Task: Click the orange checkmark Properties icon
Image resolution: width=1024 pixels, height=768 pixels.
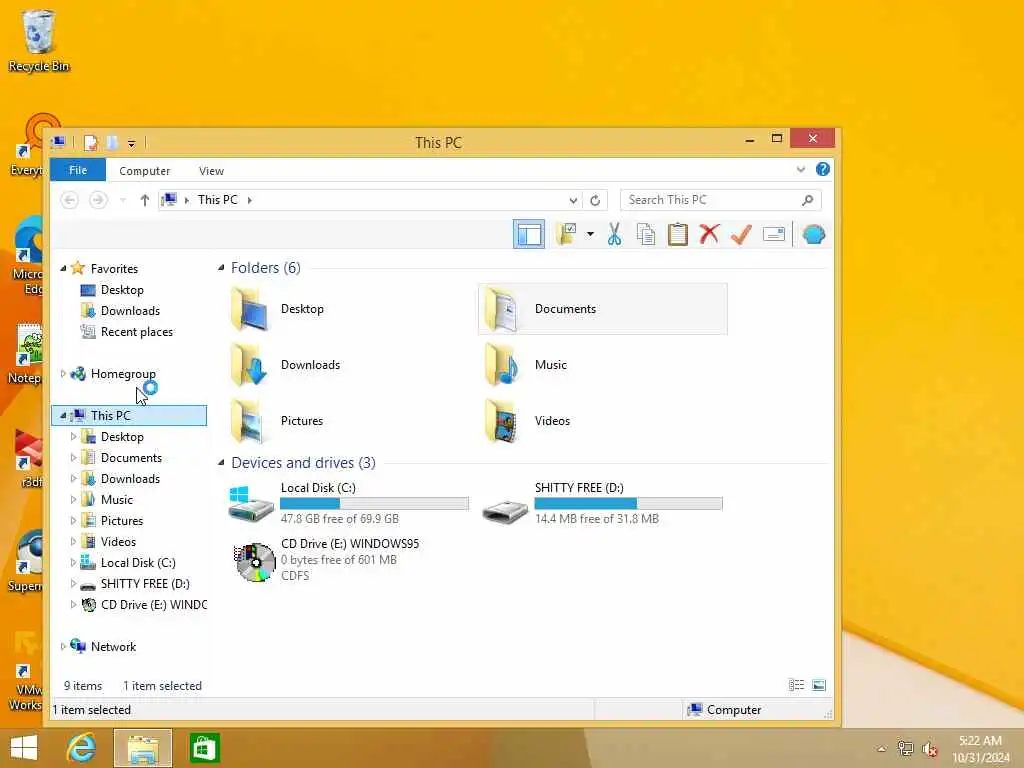Action: click(x=741, y=234)
